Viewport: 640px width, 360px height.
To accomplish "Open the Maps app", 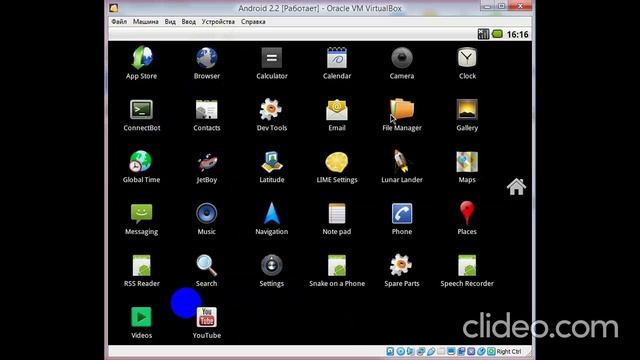I will [467, 167].
